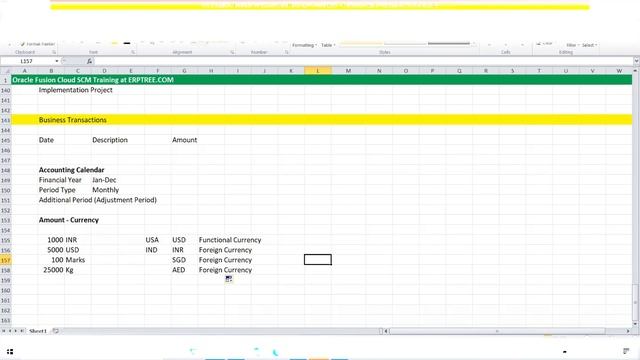Open the Clipboard group dialog launcher
The width and height of the screenshot is (640, 360).
54,52
